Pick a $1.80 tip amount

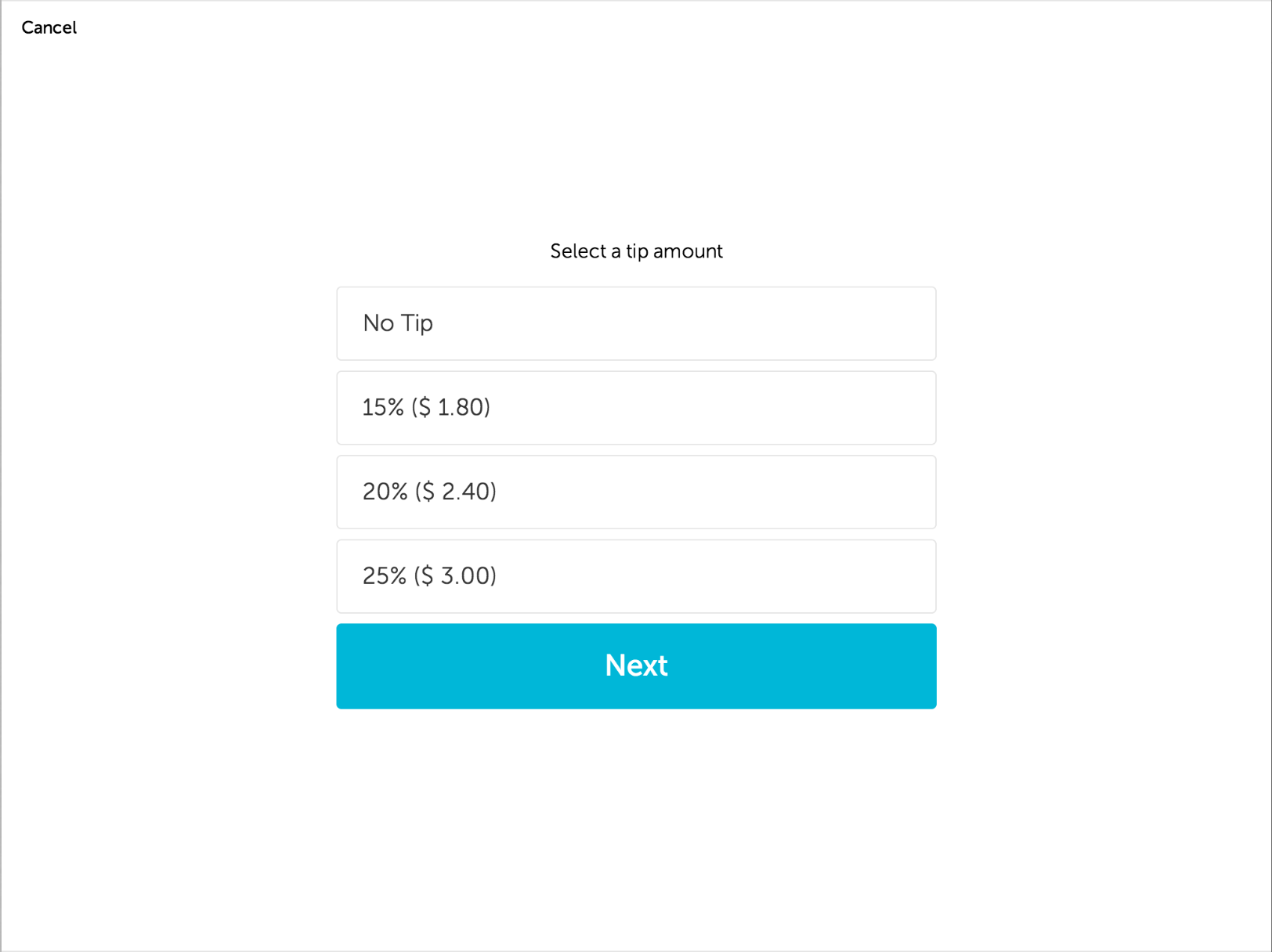coord(635,408)
